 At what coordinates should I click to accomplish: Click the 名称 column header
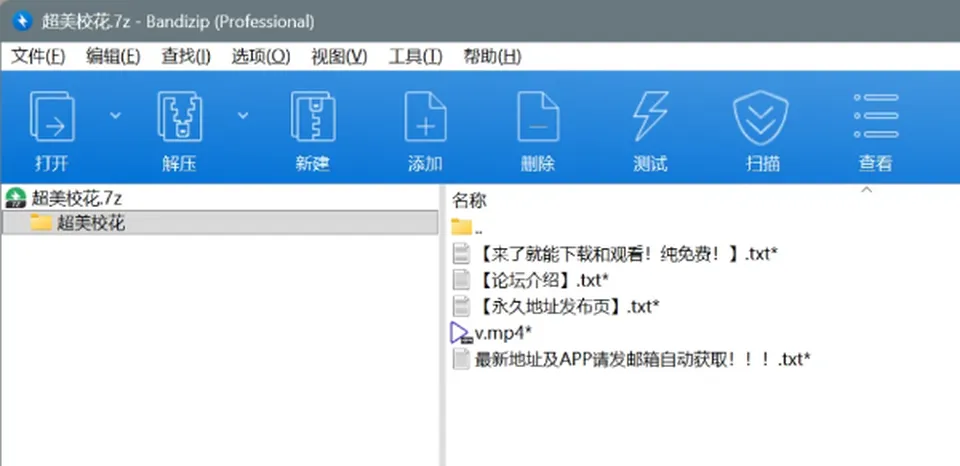(469, 200)
